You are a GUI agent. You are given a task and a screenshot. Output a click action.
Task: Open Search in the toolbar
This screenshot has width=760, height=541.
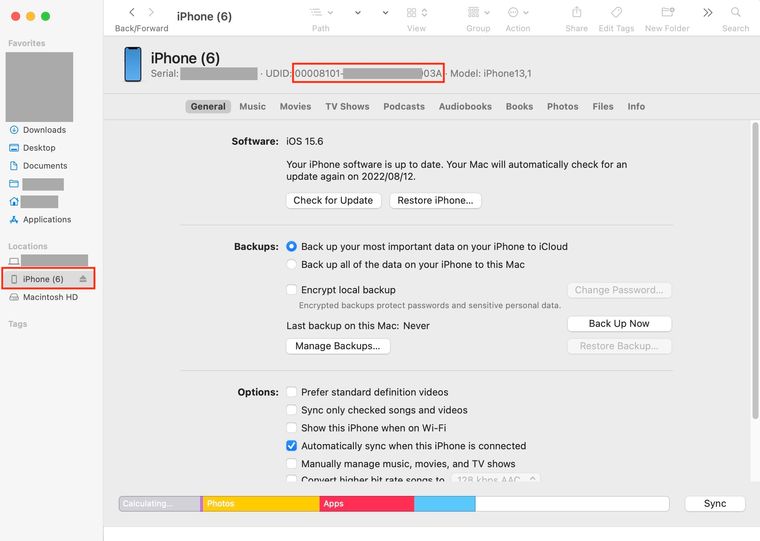(735, 13)
